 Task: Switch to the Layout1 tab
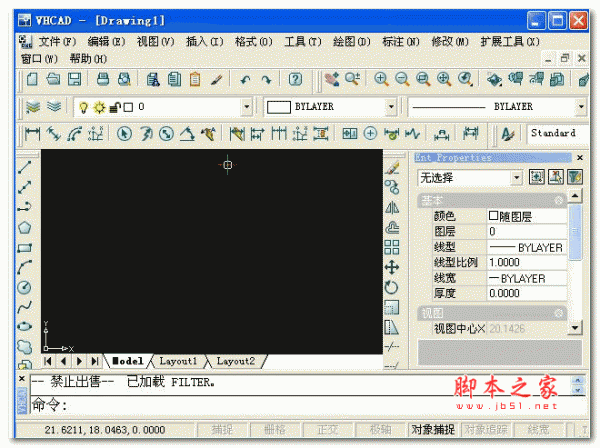pos(178,361)
